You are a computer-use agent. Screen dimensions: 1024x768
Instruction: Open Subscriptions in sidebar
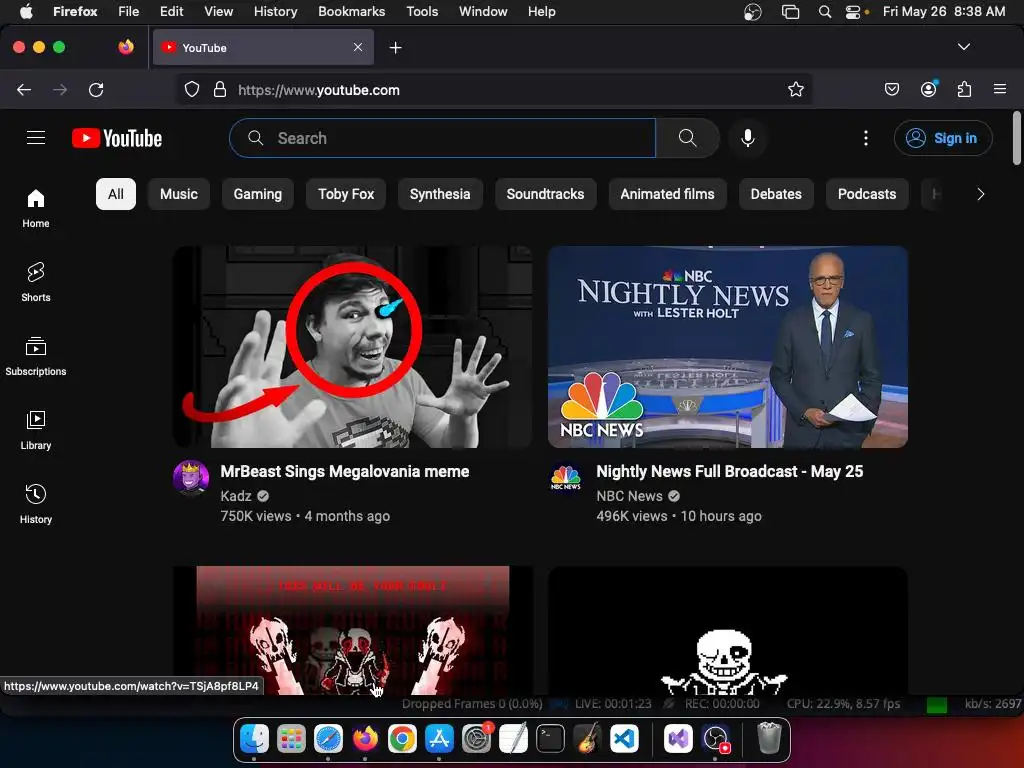pos(36,356)
